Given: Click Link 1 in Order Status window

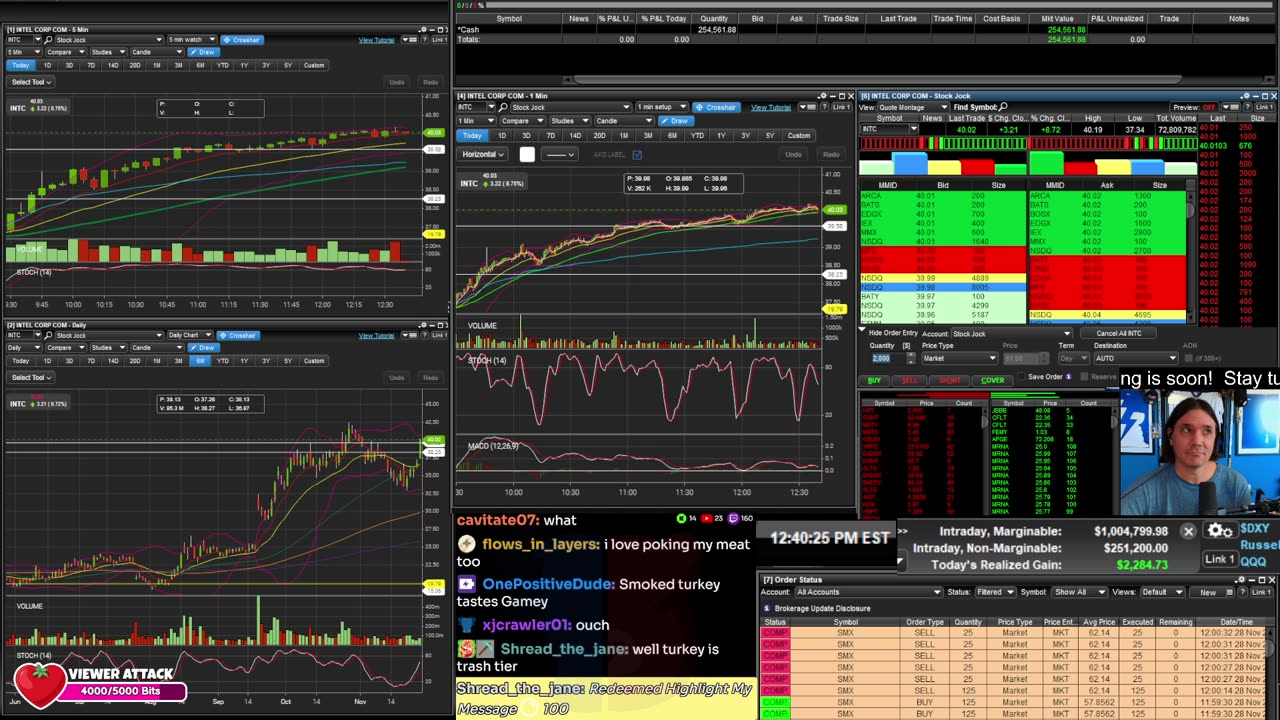Looking at the screenshot, I should point(1261,592).
